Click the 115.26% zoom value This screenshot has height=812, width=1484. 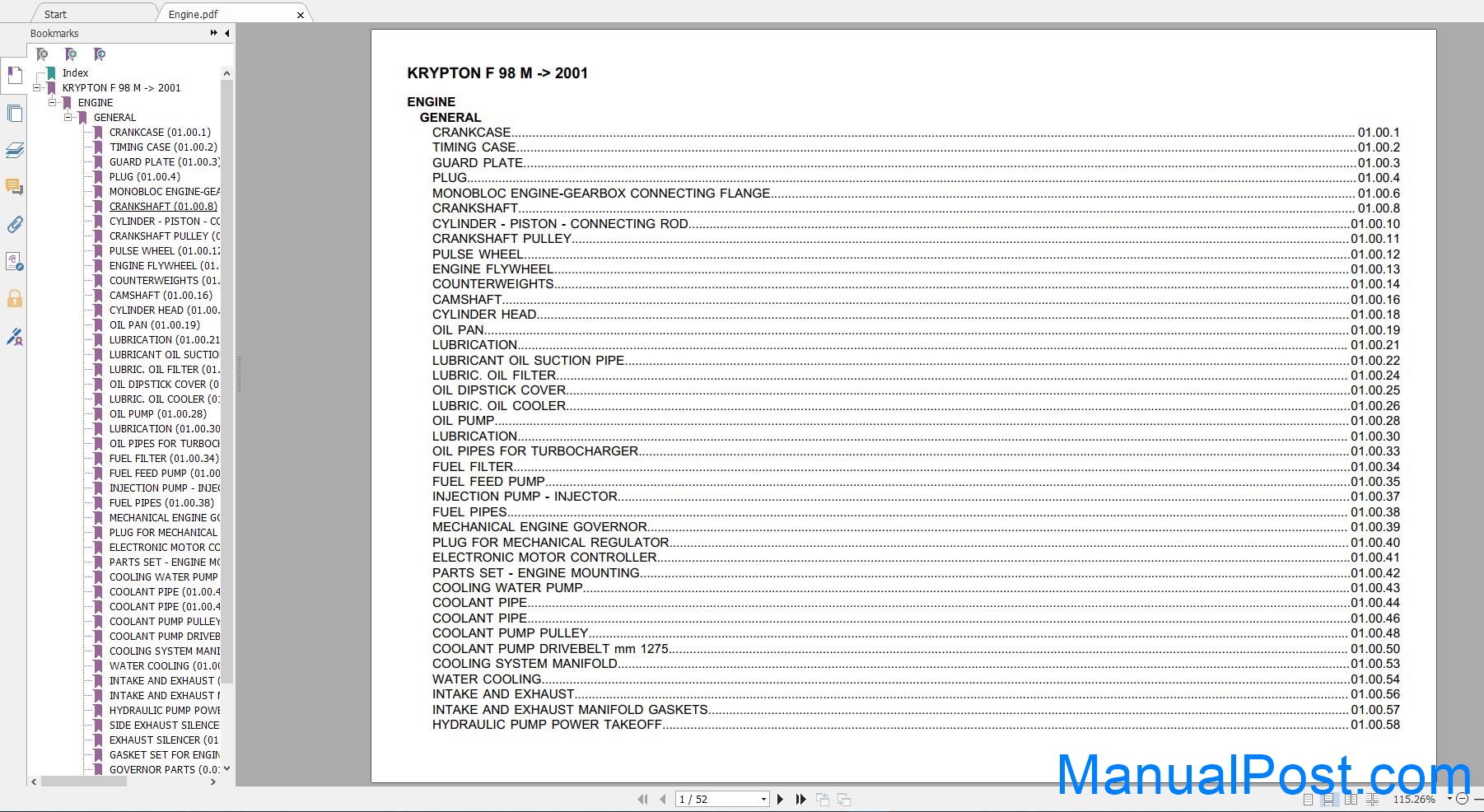click(x=1413, y=799)
